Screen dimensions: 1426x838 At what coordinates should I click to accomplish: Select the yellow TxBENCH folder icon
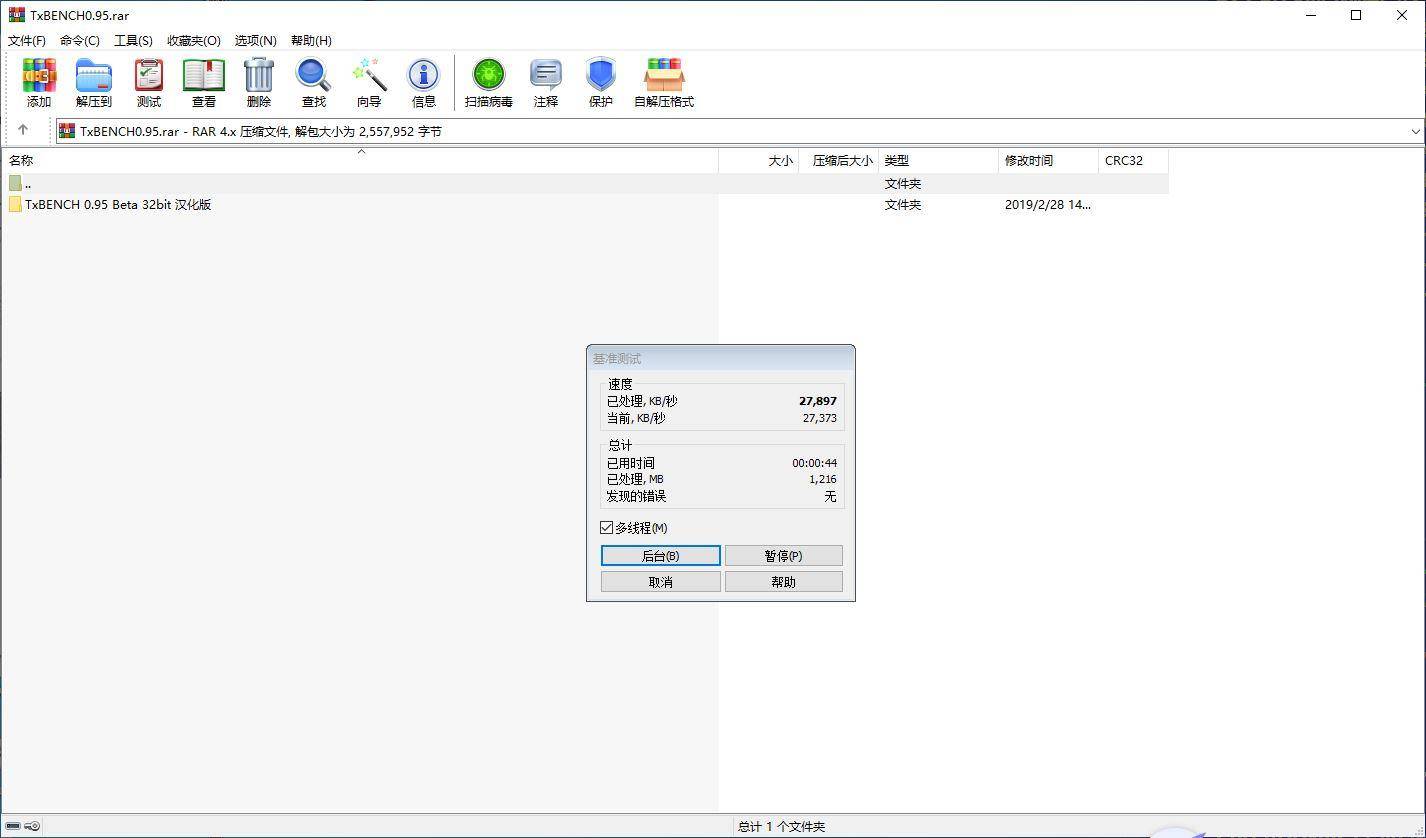tap(15, 204)
